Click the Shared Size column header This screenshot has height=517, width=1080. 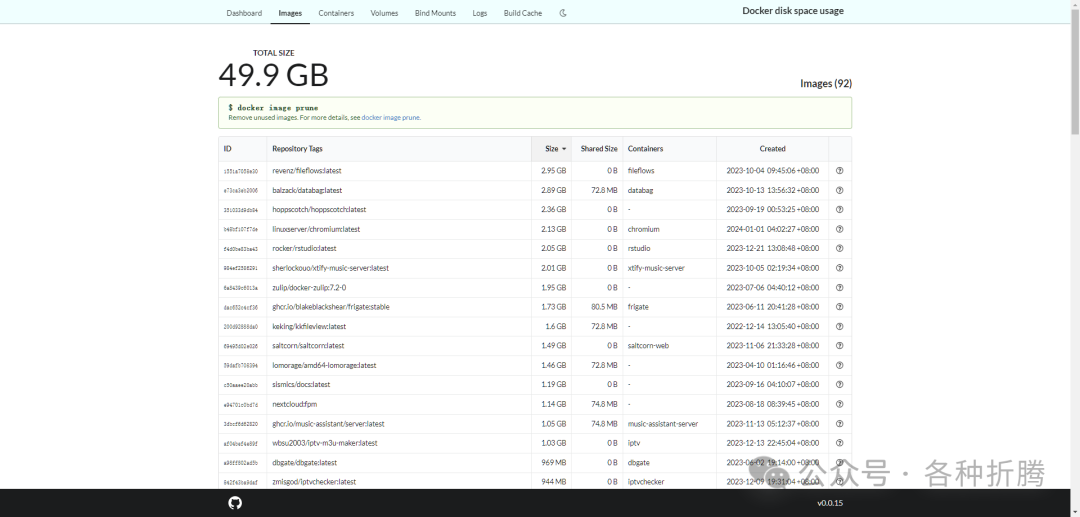(x=599, y=149)
